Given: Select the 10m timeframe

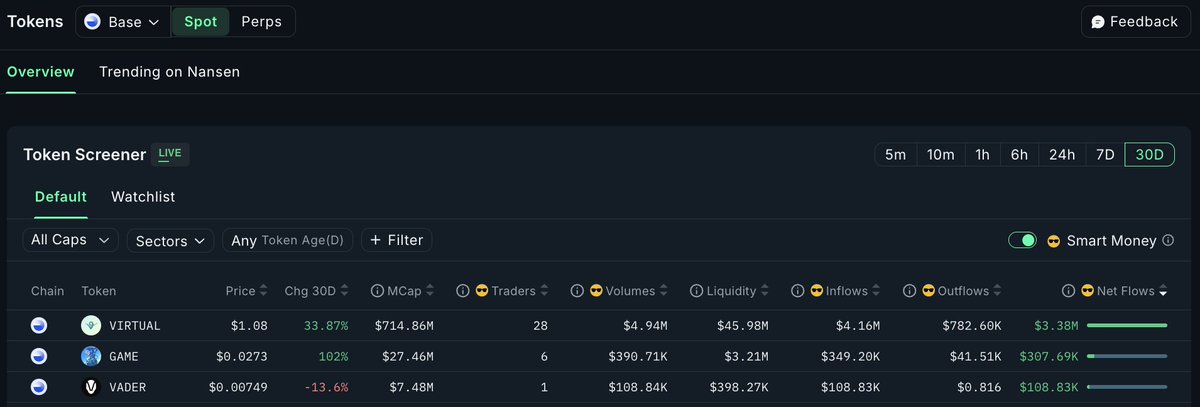Looking at the screenshot, I should coord(941,155).
